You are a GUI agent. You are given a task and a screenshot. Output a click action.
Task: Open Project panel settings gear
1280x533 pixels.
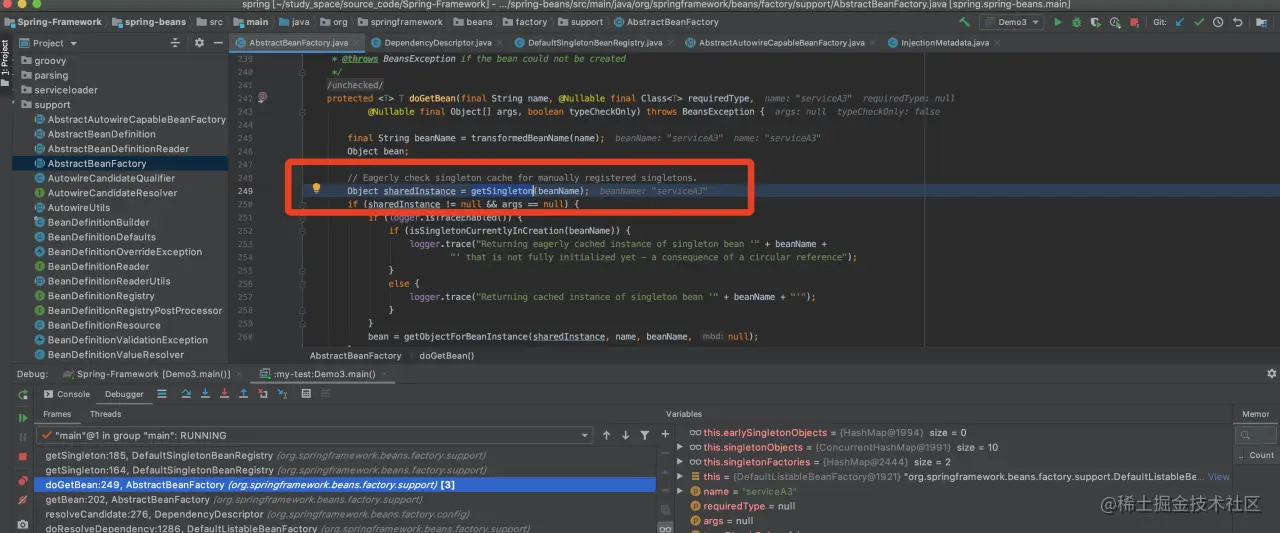click(199, 43)
